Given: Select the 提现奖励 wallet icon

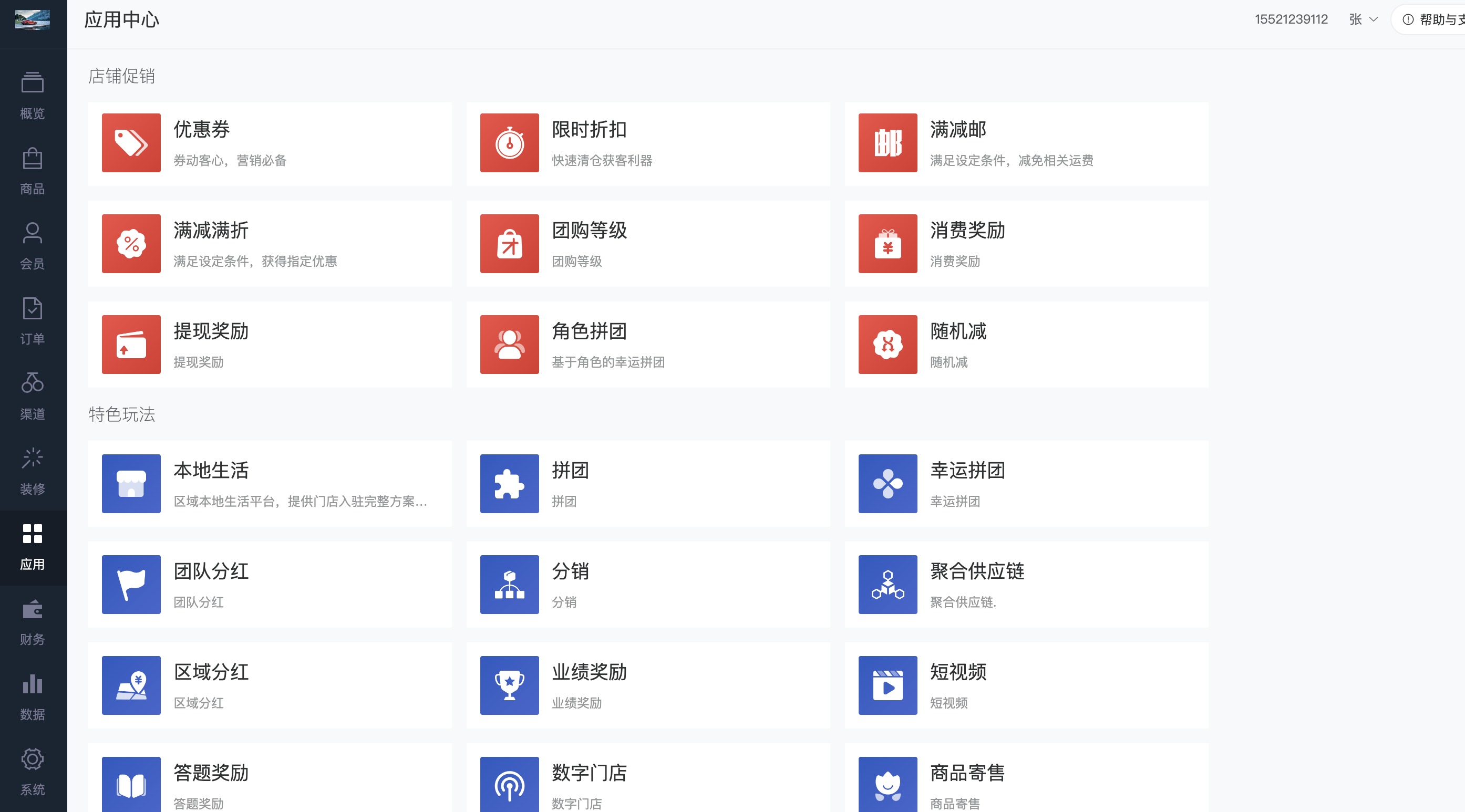Looking at the screenshot, I should [131, 344].
